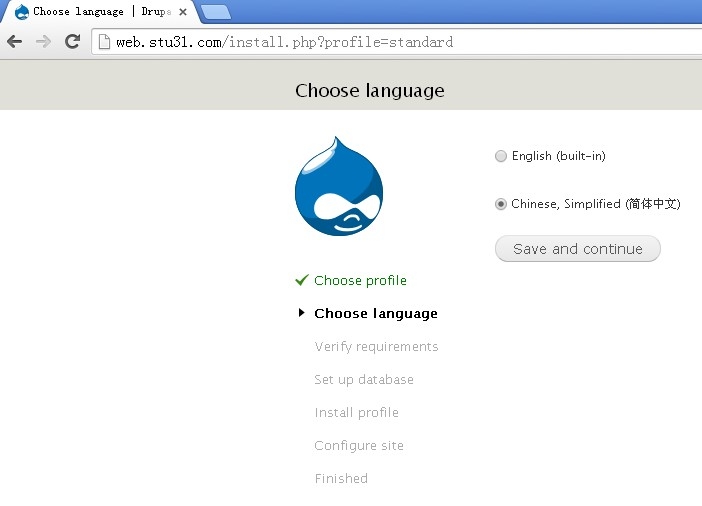Close the Choose language browser tab
The image size is (702, 506).
183,12
